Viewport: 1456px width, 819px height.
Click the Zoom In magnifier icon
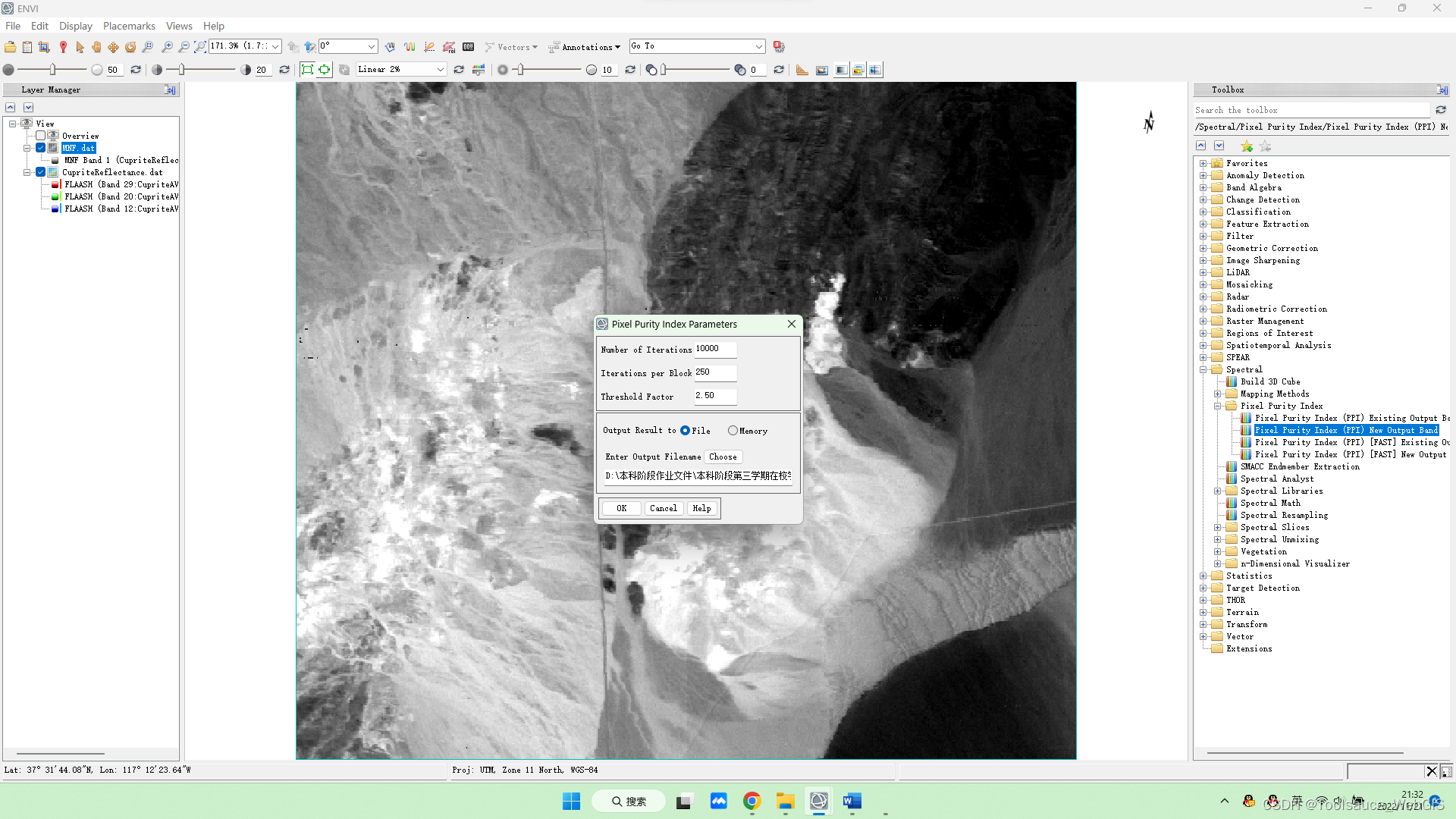[x=167, y=47]
